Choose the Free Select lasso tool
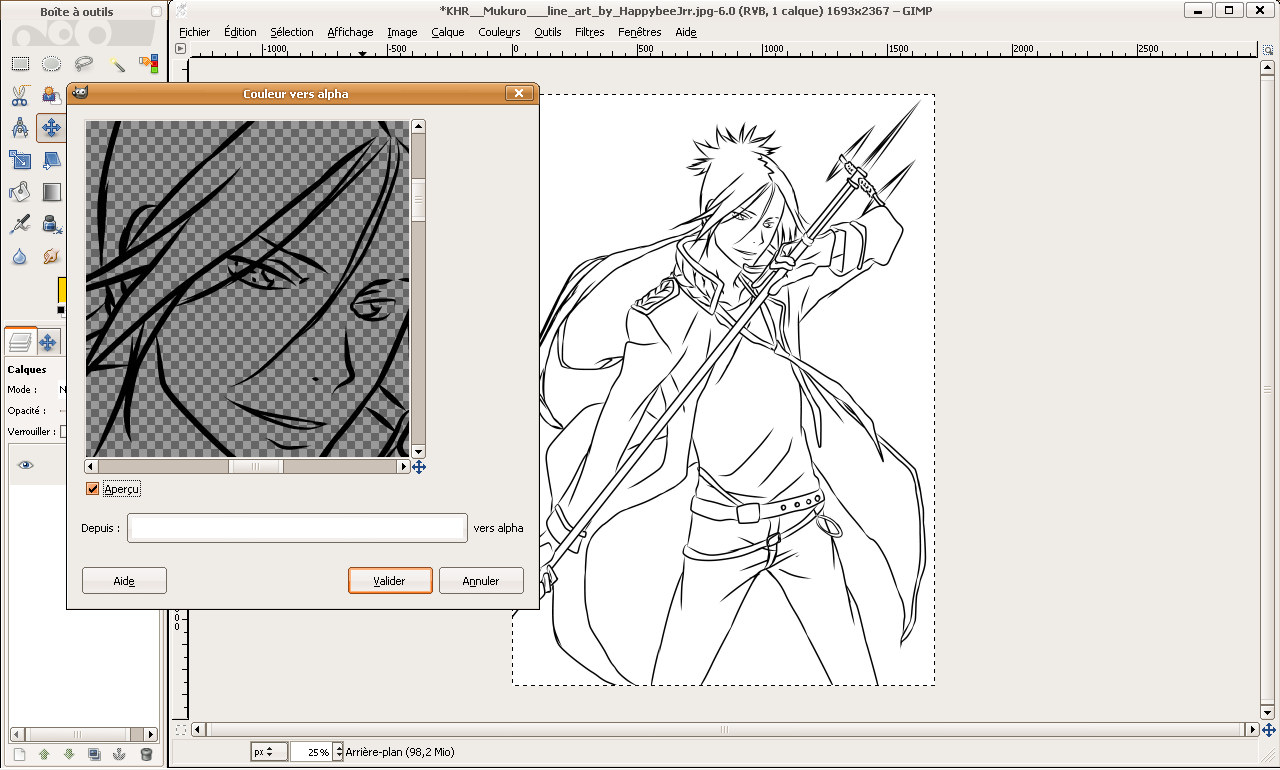The width and height of the screenshot is (1280, 770). (x=84, y=64)
